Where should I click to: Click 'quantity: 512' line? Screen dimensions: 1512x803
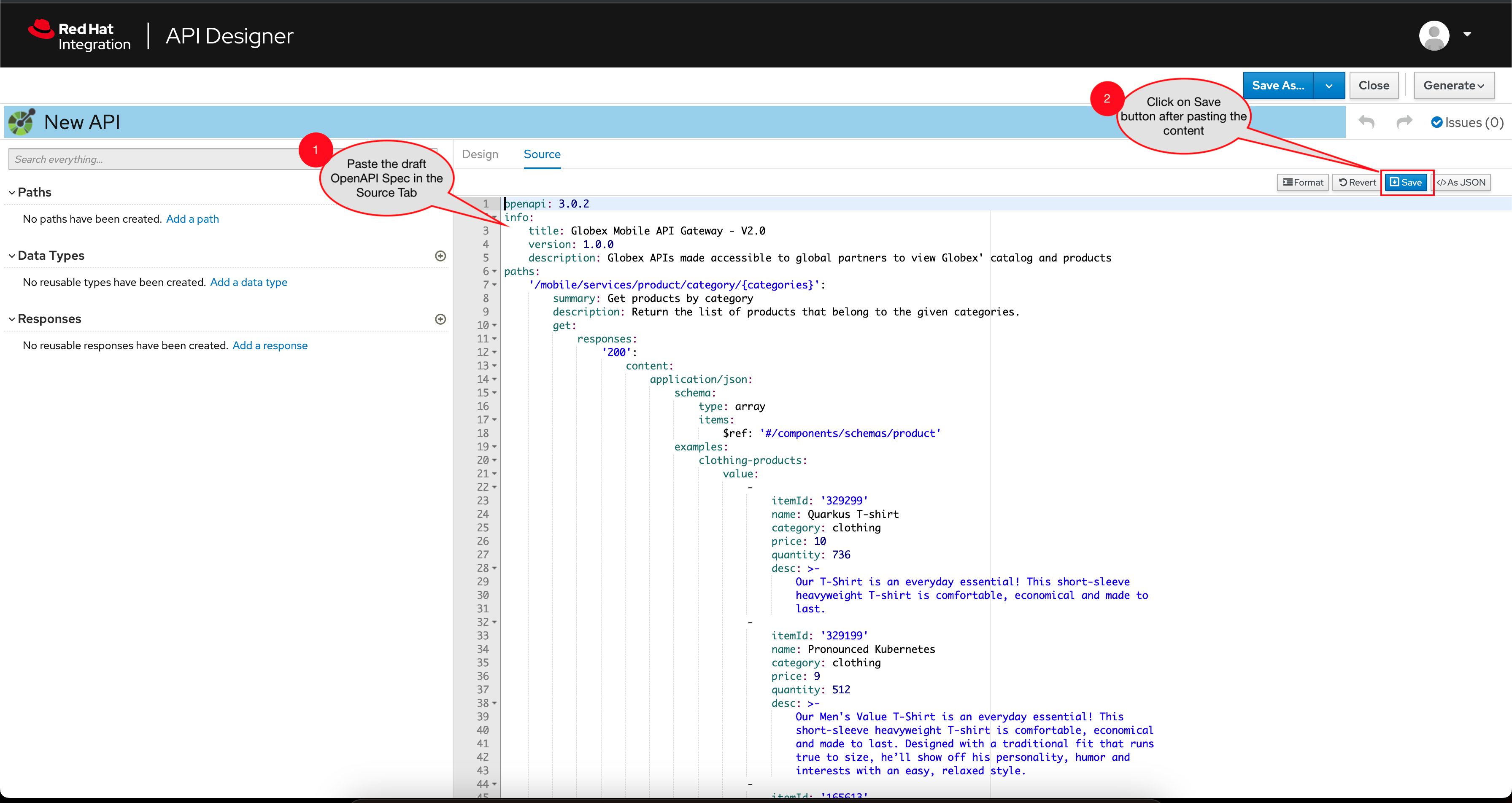pos(810,690)
